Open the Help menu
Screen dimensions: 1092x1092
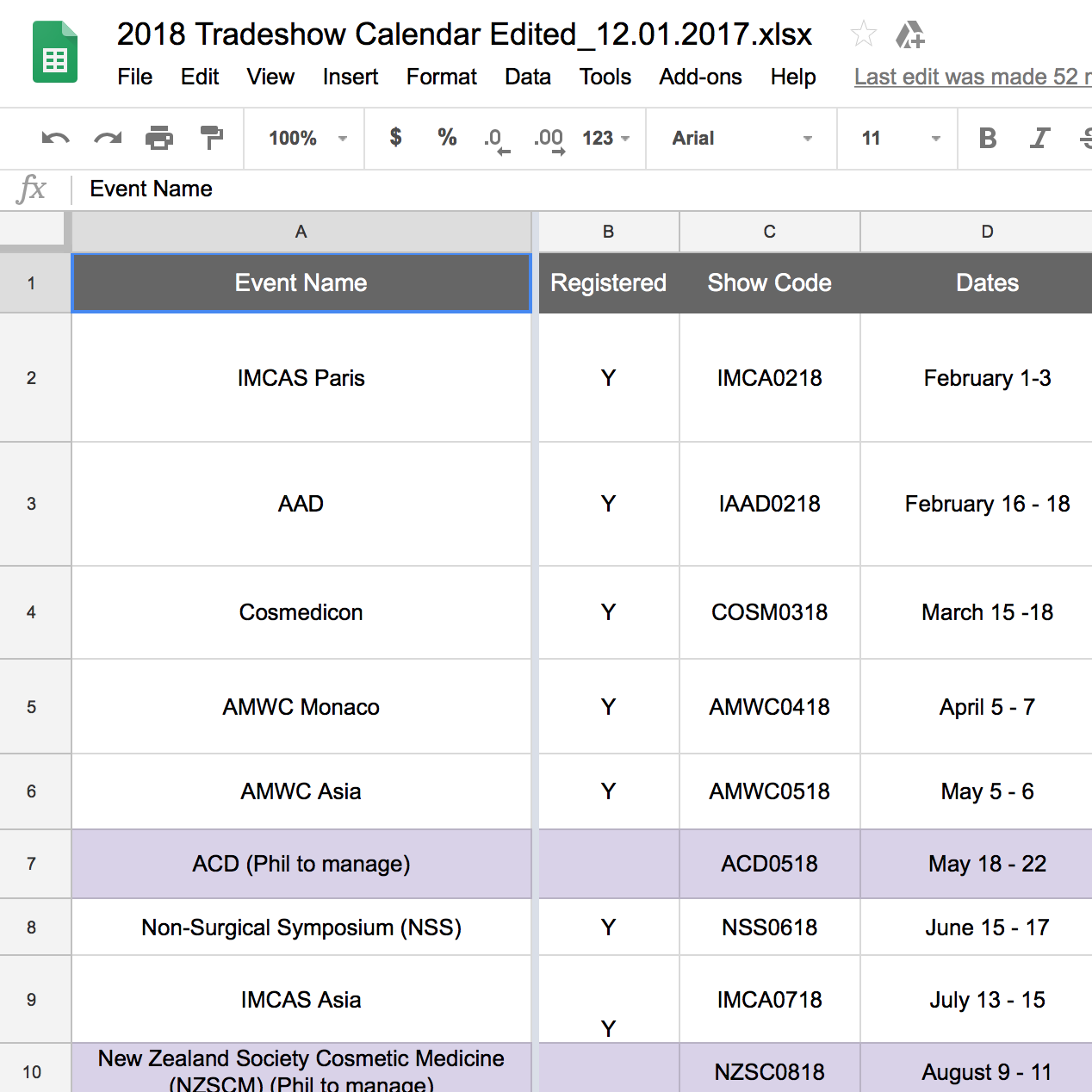tap(793, 77)
